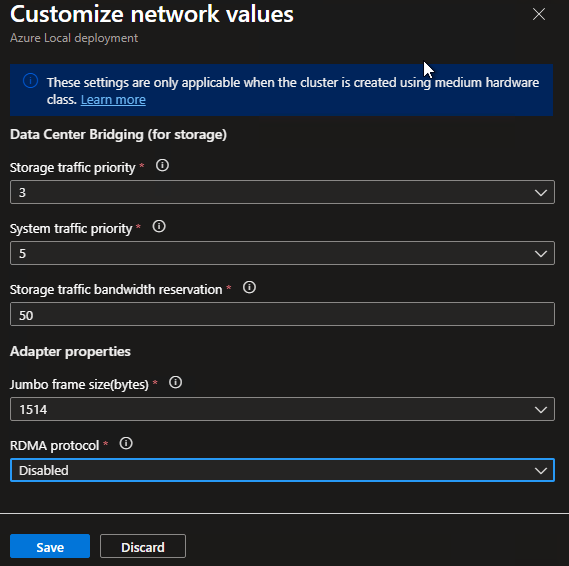Screen dimensions: 569x566
Task: Follow the Learn more link
Action: (113, 99)
